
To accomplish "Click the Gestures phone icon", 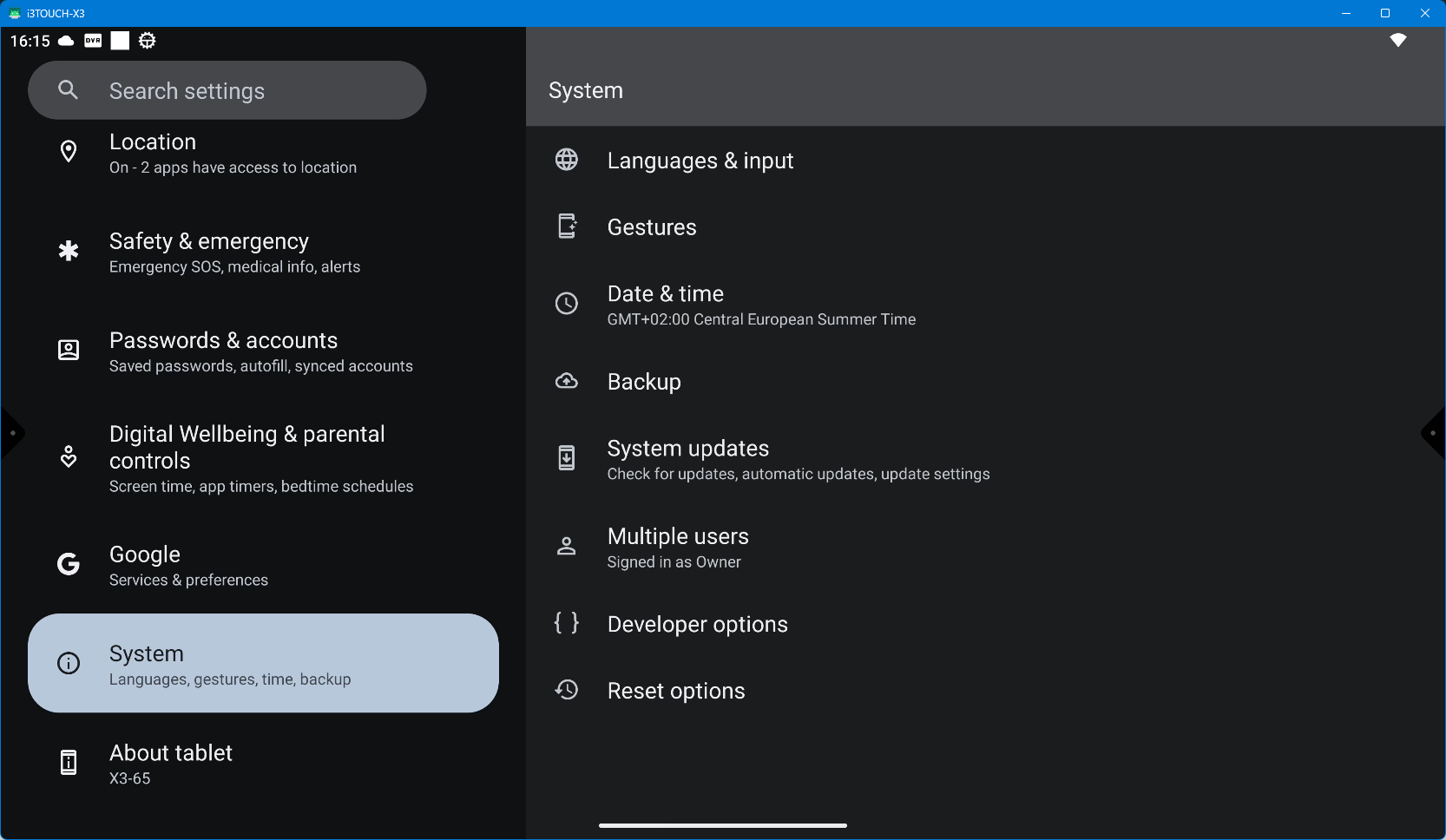I will 567,226.
